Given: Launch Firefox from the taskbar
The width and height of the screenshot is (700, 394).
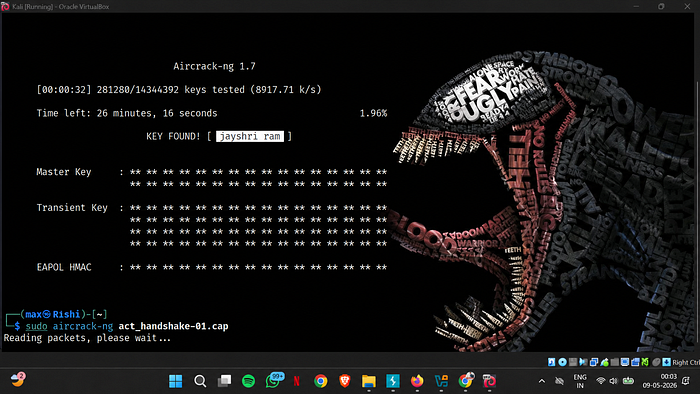Looking at the screenshot, I should [417, 381].
